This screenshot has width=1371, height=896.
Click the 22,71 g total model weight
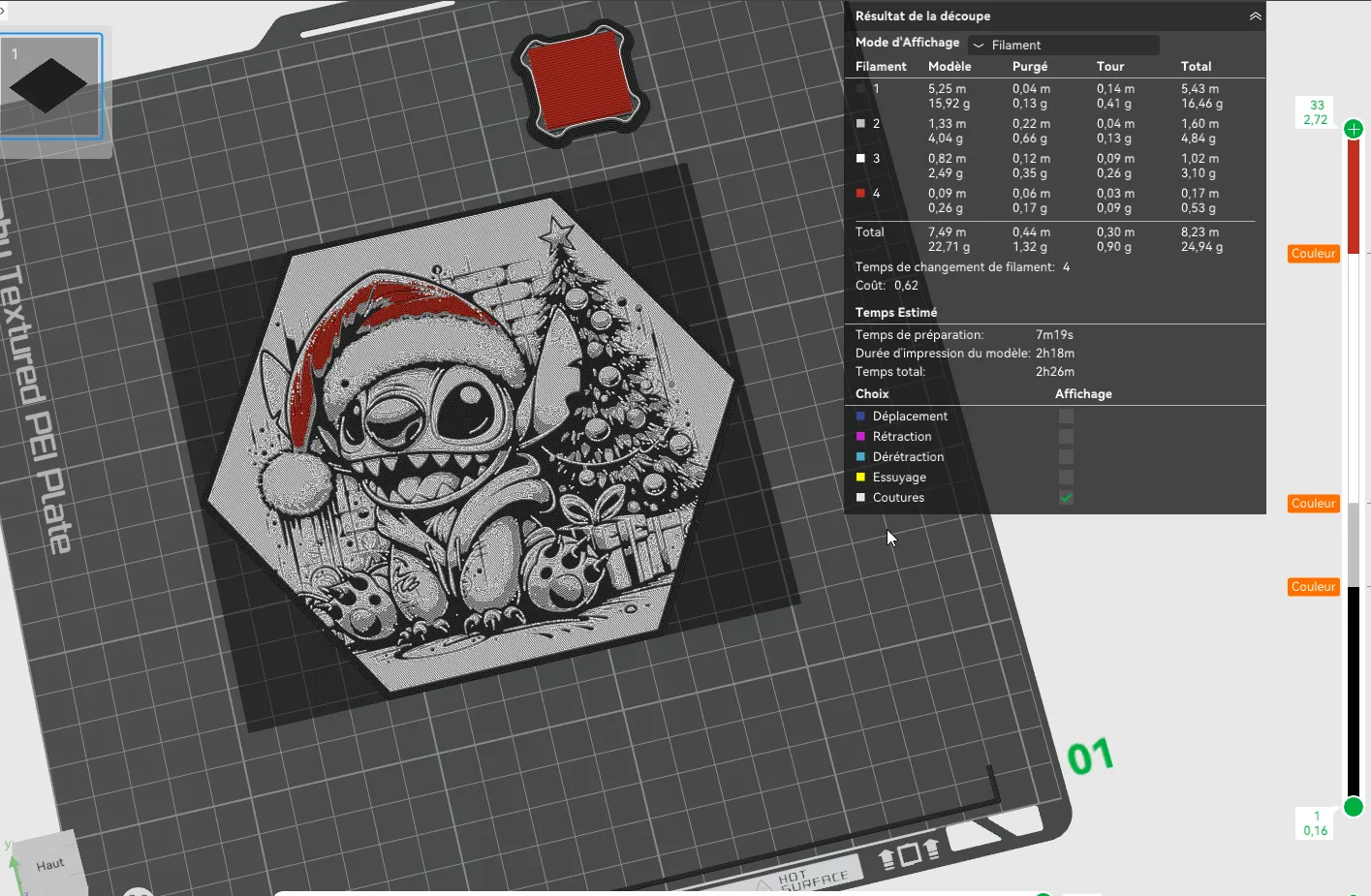[x=949, y=247]
